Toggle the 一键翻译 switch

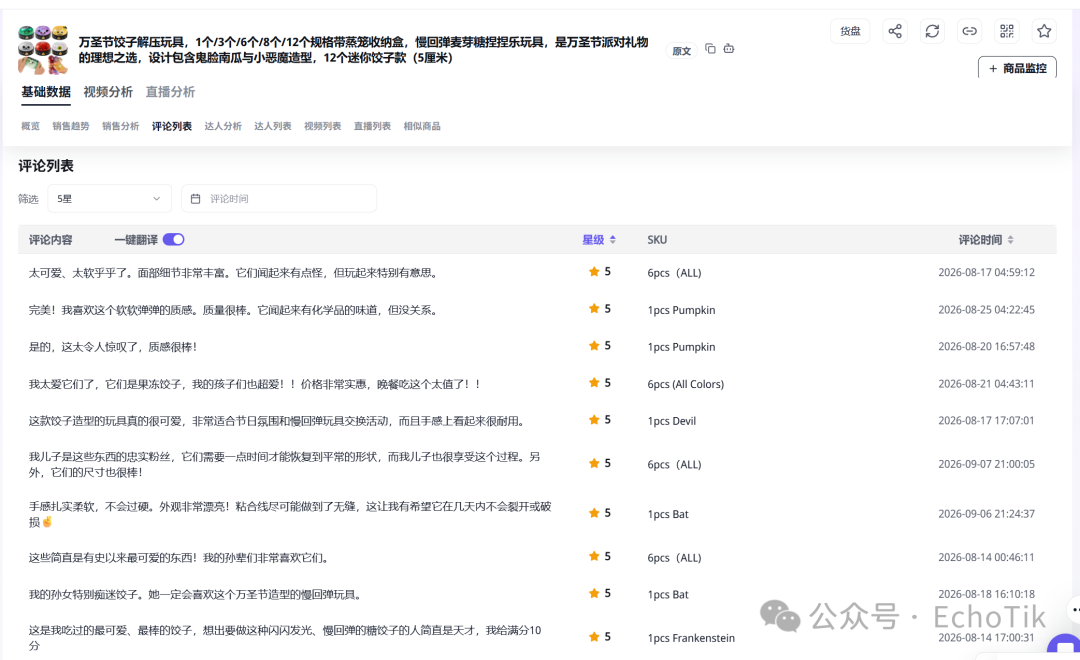pos(174,240)
